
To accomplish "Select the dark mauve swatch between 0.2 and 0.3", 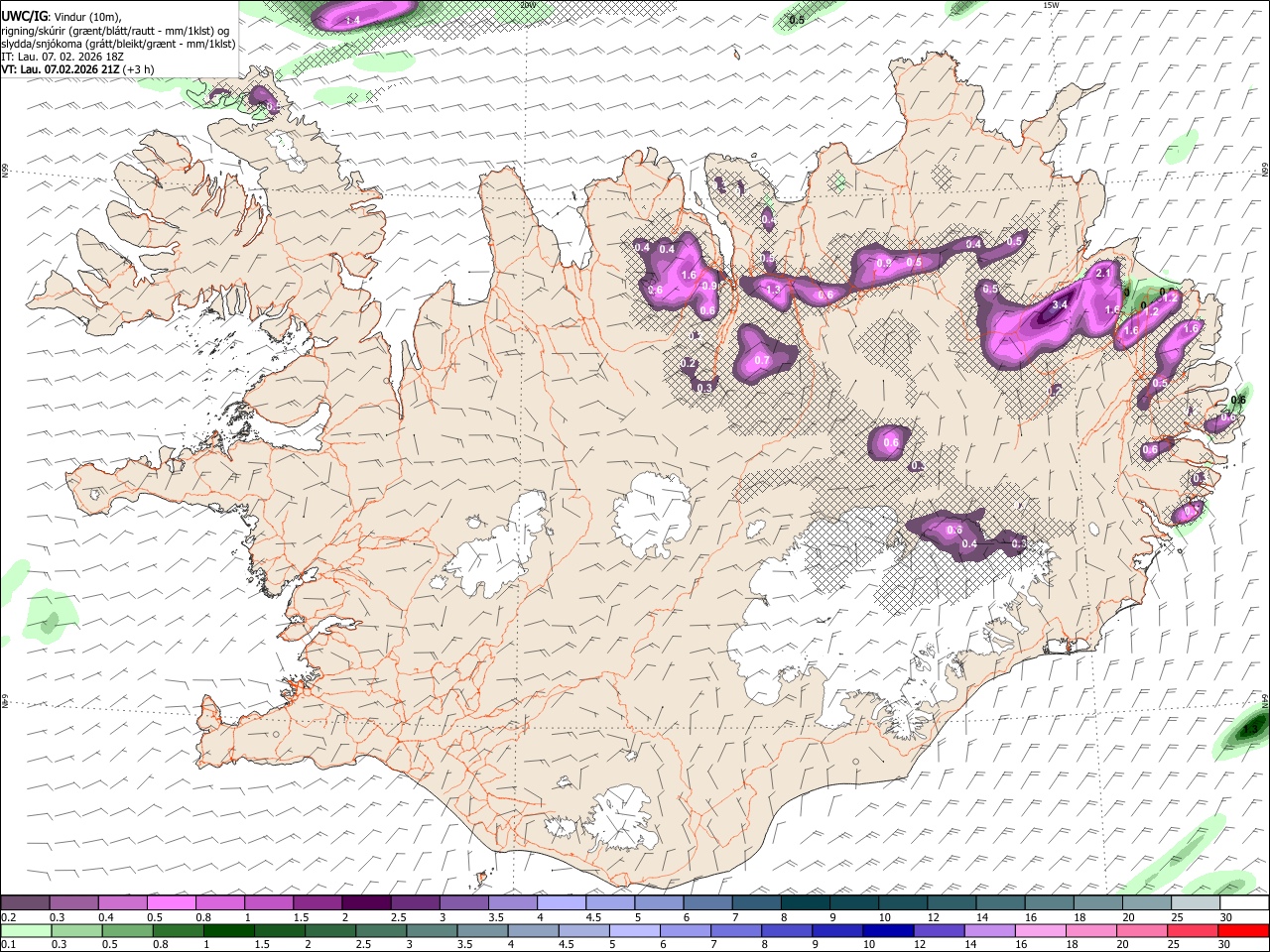I will 25,902.
